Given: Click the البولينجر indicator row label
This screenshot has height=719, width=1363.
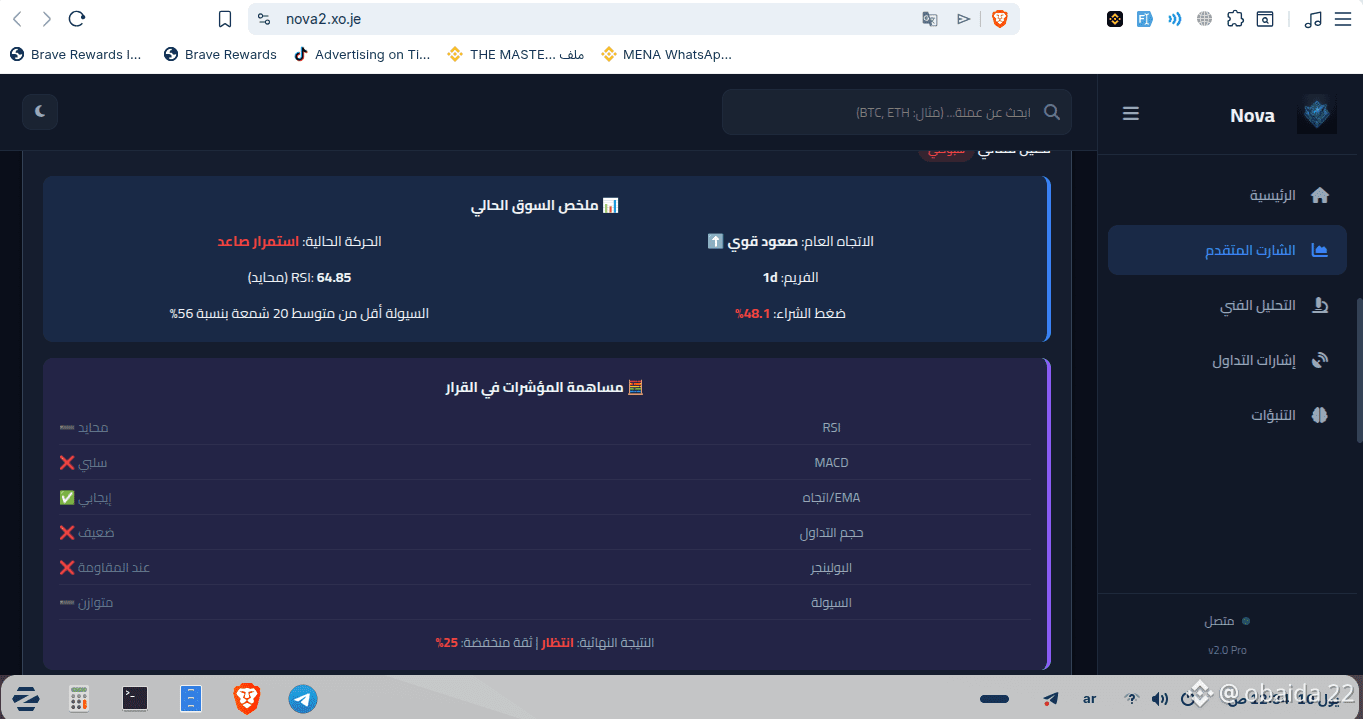Looking at the screenshot, I should pyautogui.click(x=831, y=567).
